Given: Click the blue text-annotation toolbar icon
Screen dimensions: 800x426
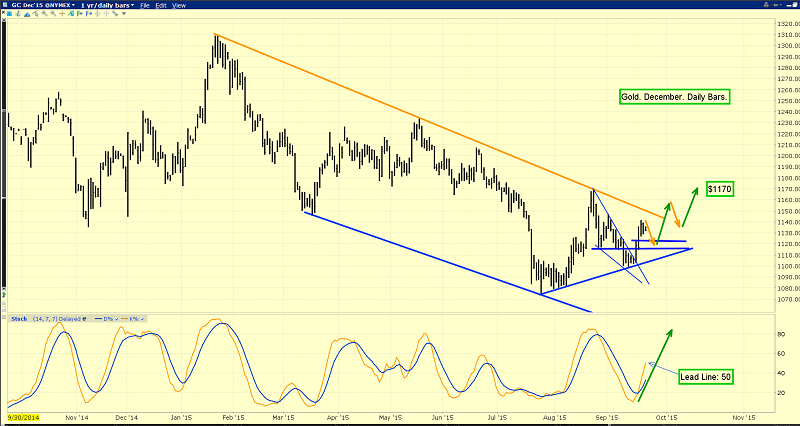Looking at the screenshot, I should pos(9,13).
